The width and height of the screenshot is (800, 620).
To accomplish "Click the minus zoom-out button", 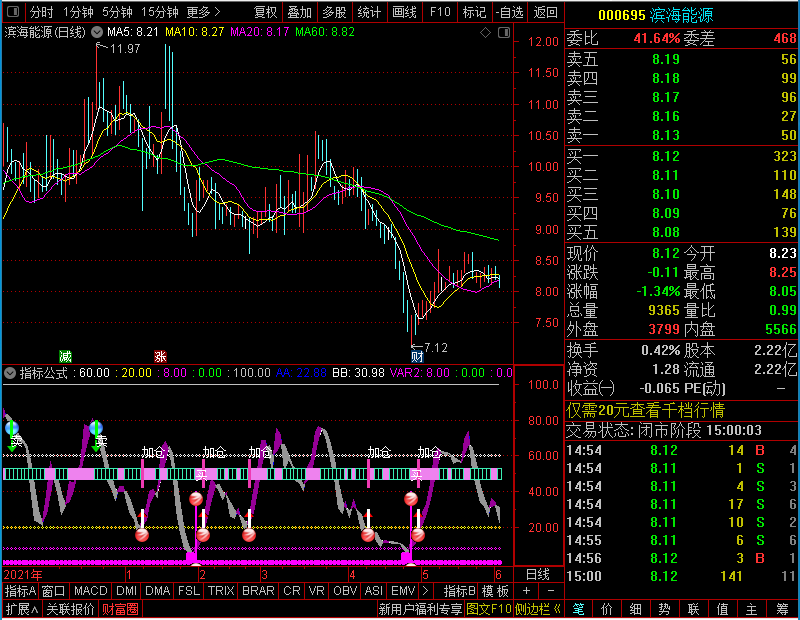I will (551, 591).
